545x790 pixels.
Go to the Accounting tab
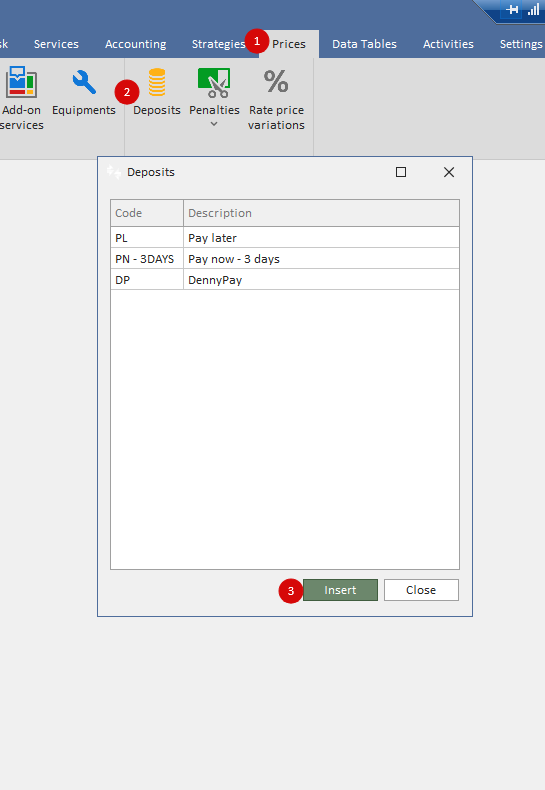coord(135,44)
